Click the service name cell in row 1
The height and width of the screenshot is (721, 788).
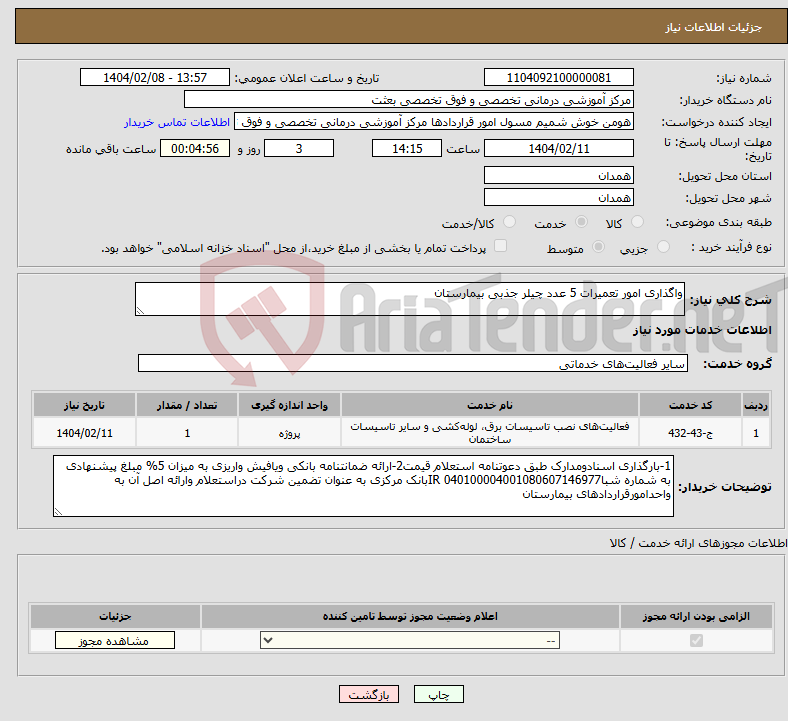[489, 433]
